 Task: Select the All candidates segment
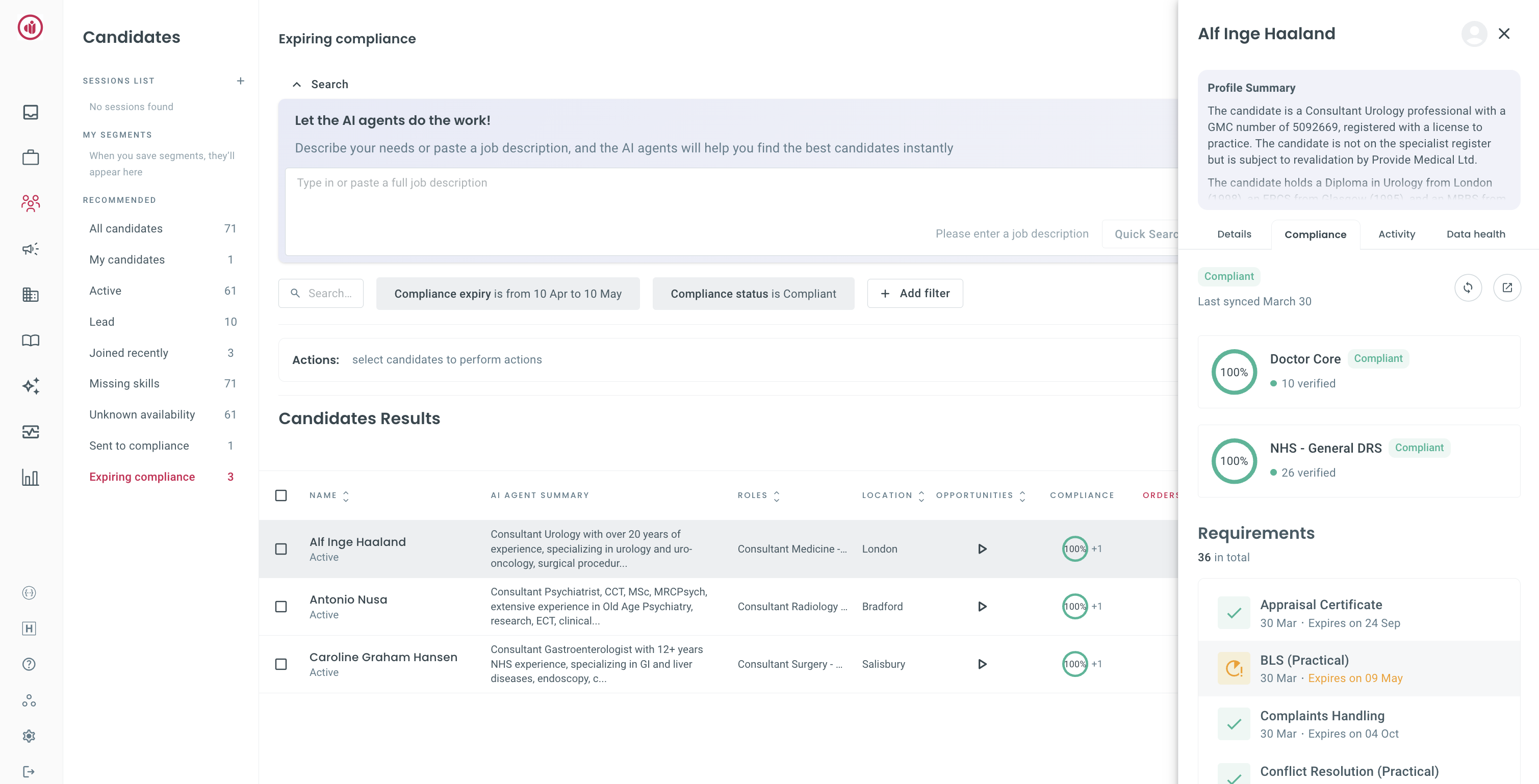[163, 229]
